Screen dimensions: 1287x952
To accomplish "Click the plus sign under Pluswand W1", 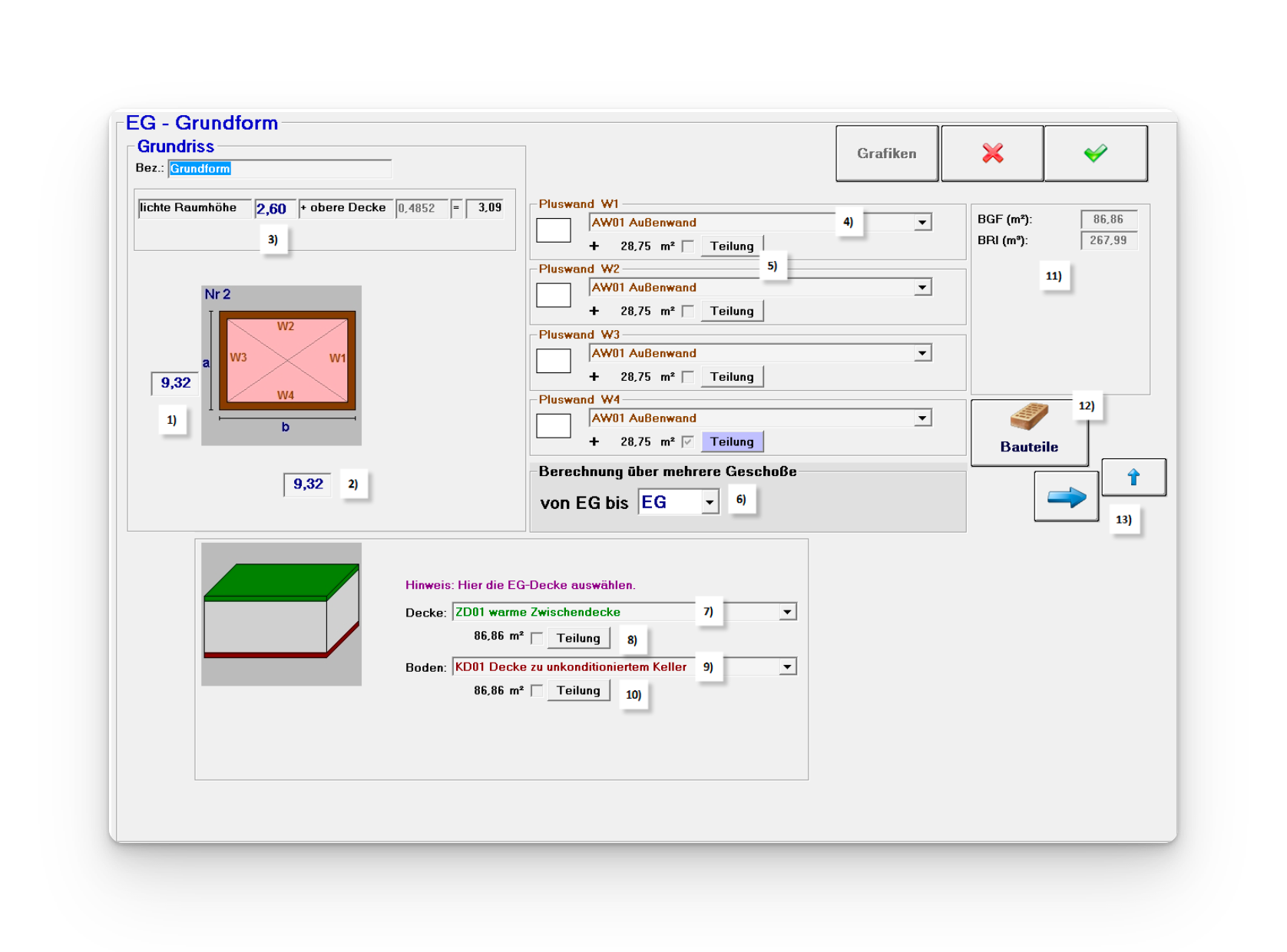I will 594,246.
